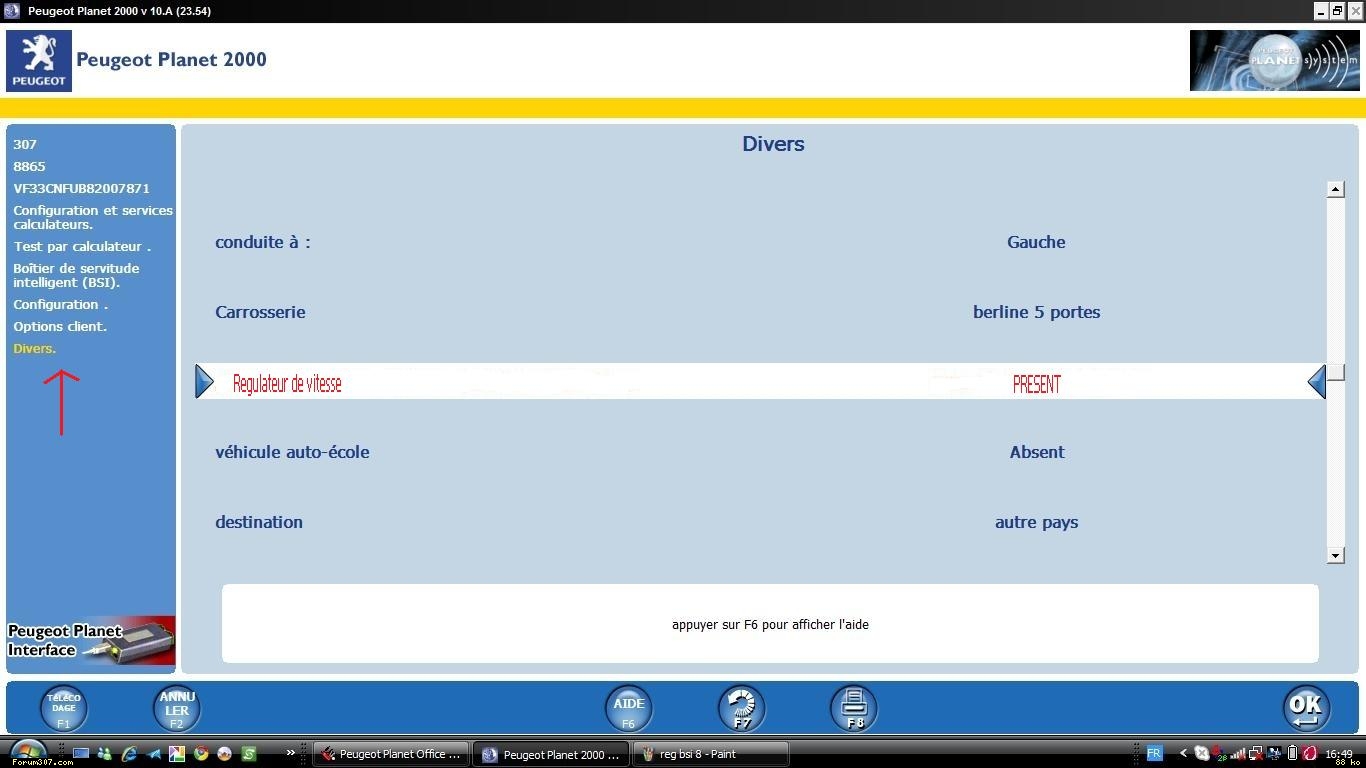Image resolution: width=1366 pixels, height=768 pixels.
Task: Click the Annuler F2 button
Action: 176,708
